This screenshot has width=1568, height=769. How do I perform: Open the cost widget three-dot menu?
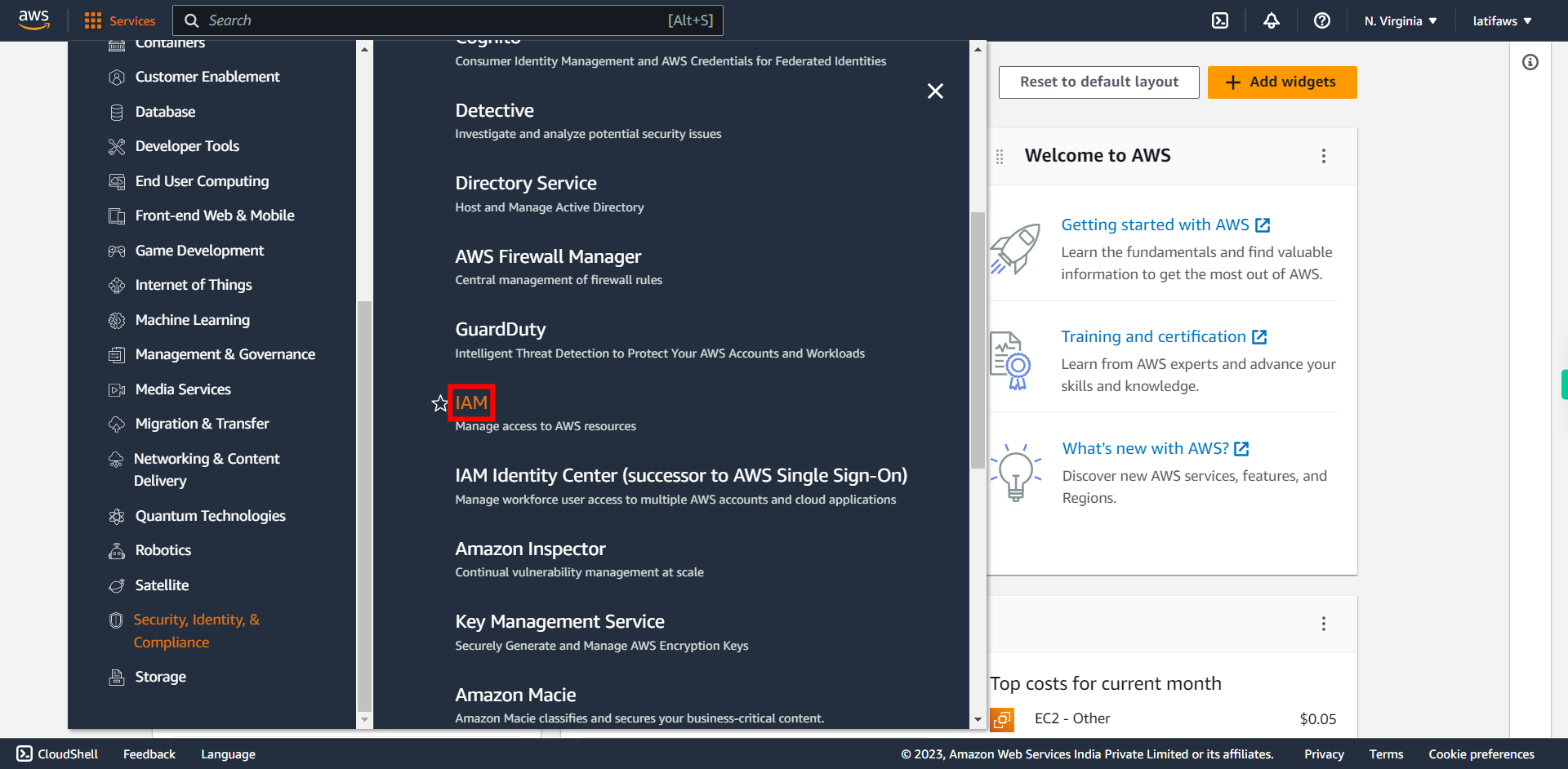tap(1324, 624)
